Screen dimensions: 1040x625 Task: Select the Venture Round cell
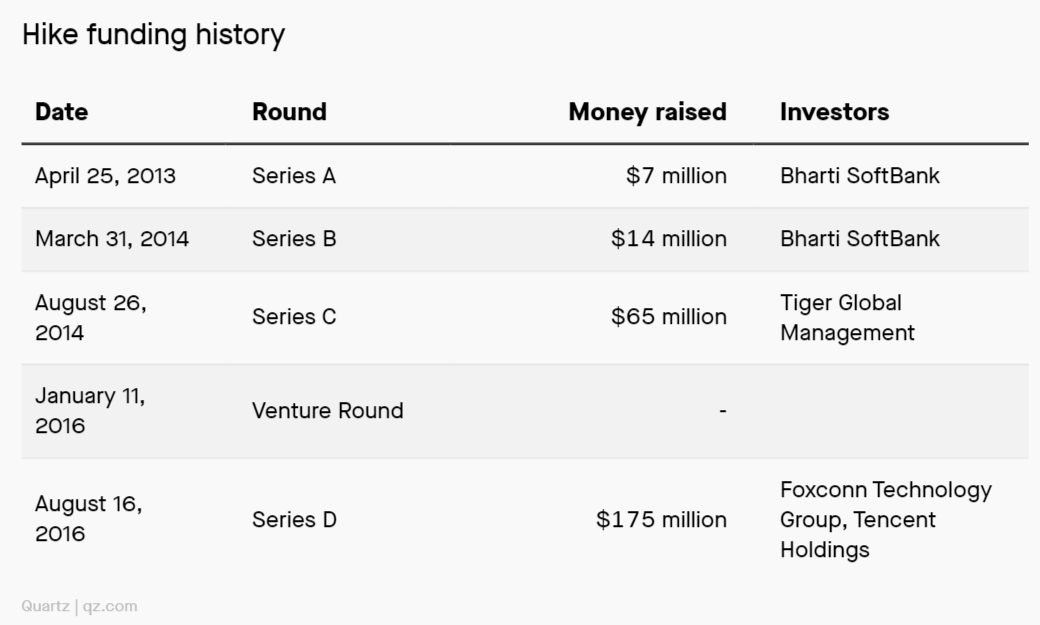click(x=327, y=410)
